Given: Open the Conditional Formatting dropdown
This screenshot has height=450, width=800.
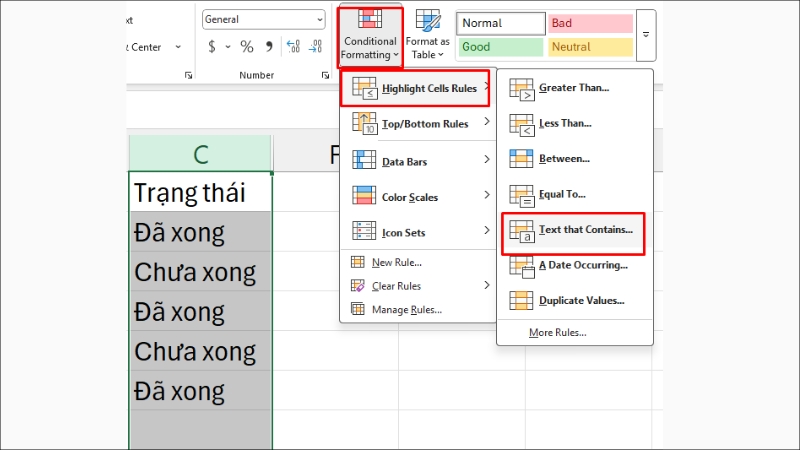Looking at the screenshot, I should tap(370, 37).
